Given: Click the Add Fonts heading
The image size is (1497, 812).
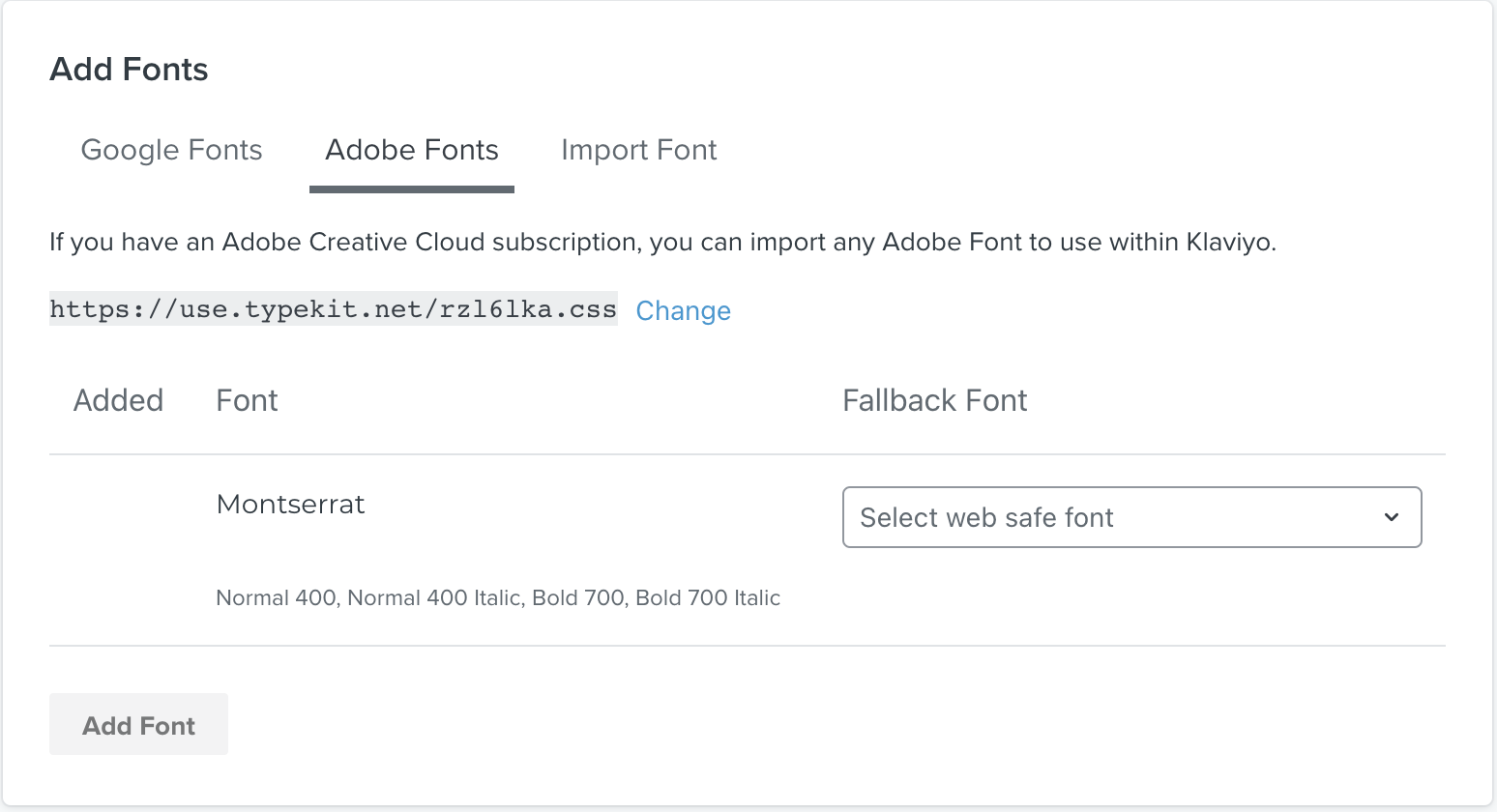Looking at the screenshot, I should [x=129, y=70].
